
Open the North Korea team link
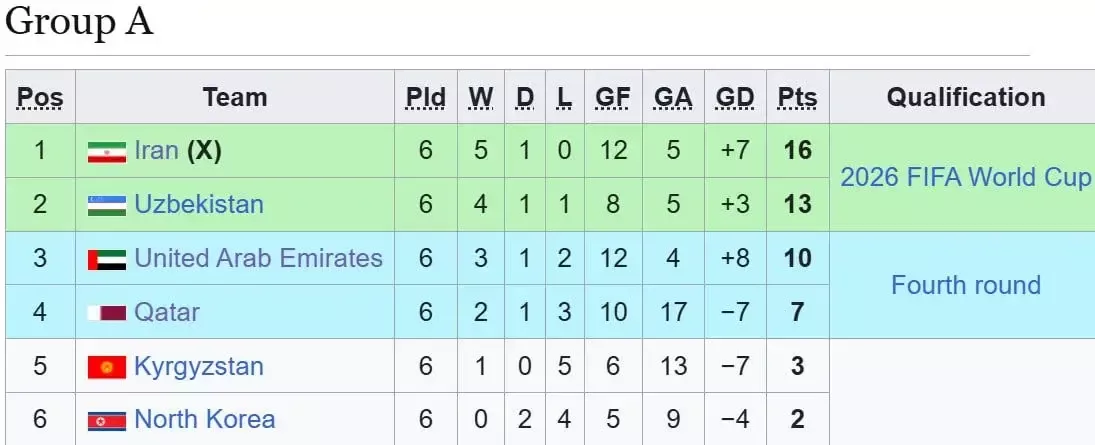click(205, 419)
